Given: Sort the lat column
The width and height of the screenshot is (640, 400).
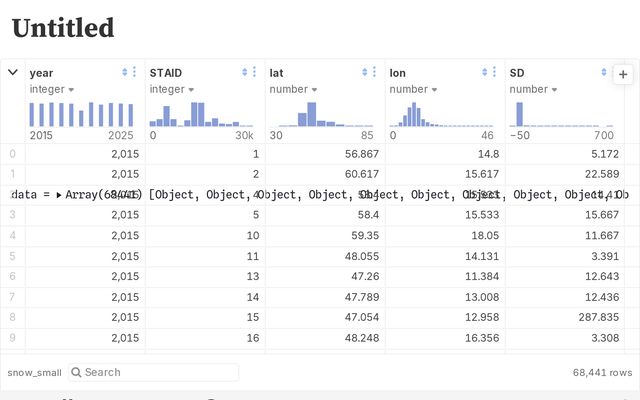Looking at the screenshot, I should tap(365, 73).
